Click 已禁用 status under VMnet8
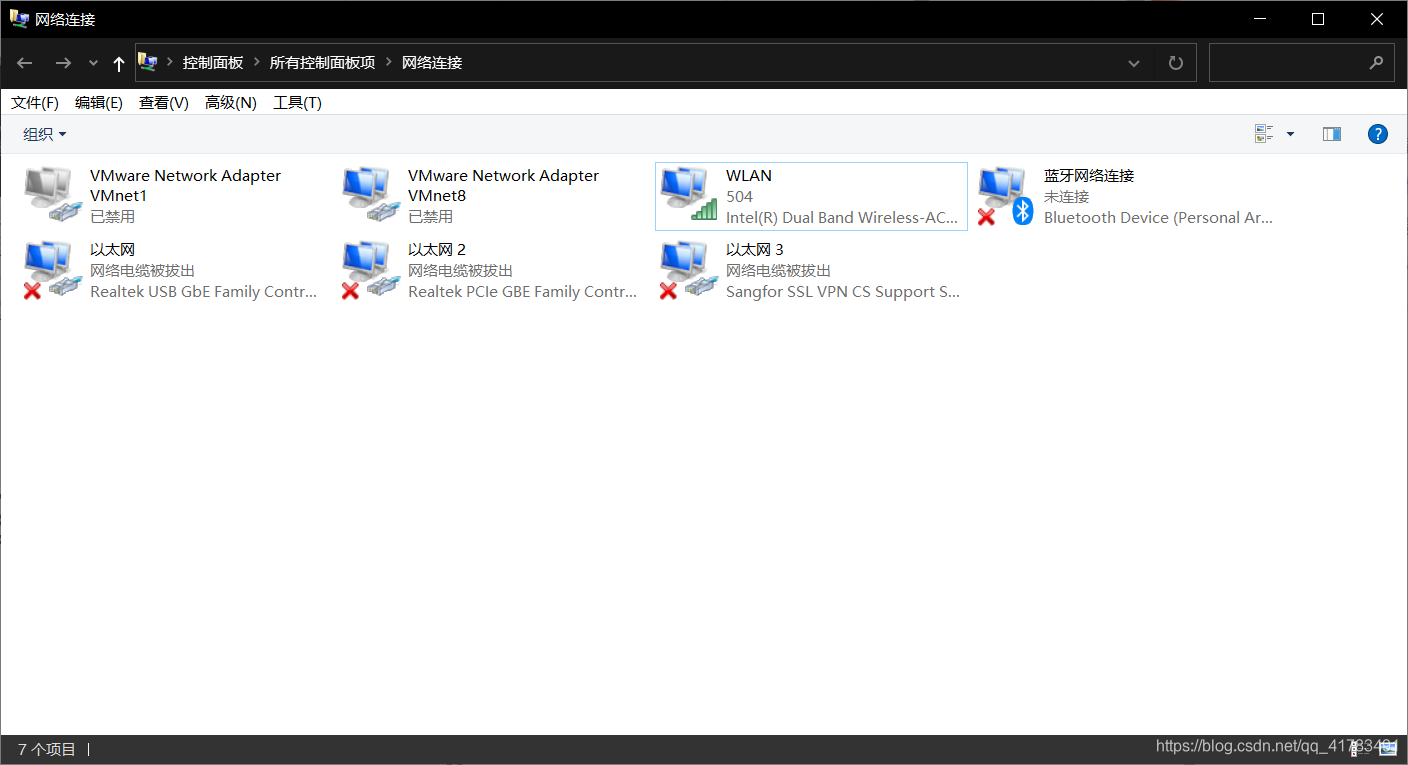The image size is (1408, 765). point(430,217)
